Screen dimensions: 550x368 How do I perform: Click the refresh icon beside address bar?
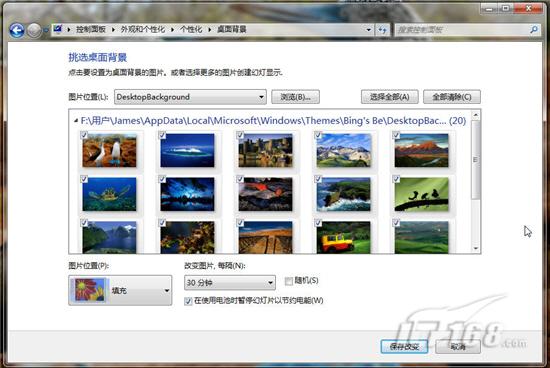point(382,30)
